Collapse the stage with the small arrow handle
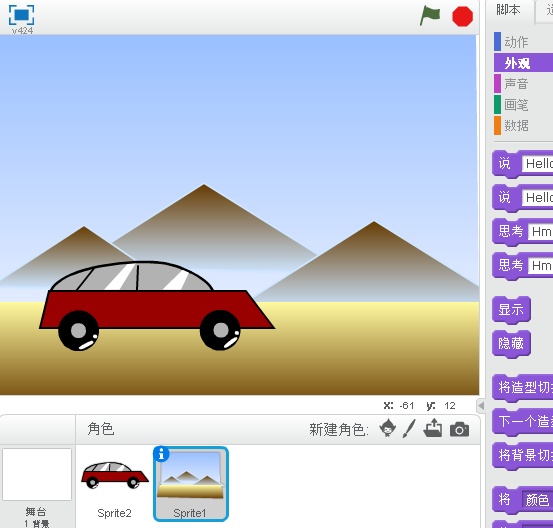Image resolution: width=553 pixels, height=528 pixels. (x=481, y=406)
